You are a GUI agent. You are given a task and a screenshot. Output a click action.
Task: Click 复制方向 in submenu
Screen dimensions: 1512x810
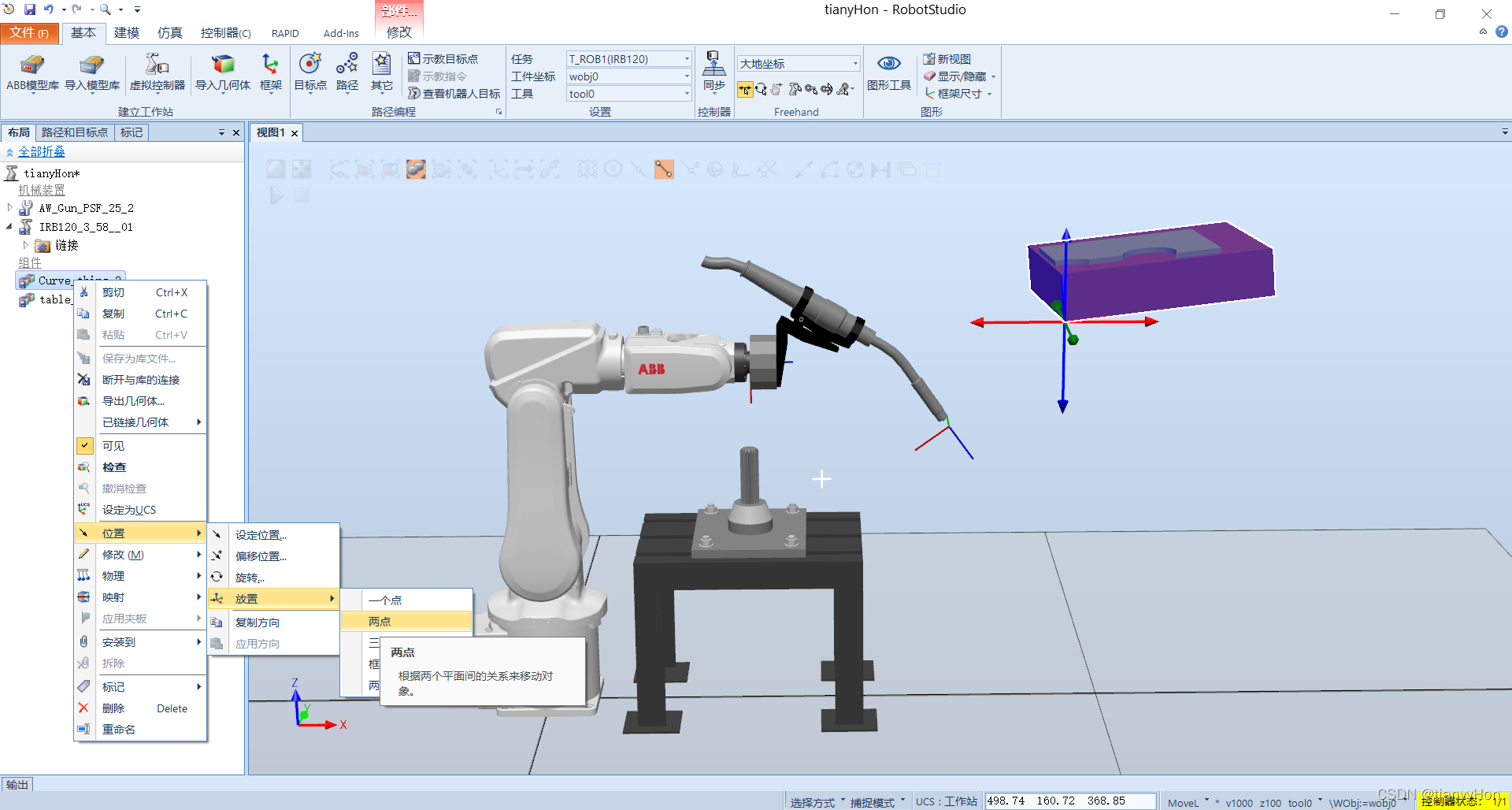pyautogui.click(x=274, y=622)
